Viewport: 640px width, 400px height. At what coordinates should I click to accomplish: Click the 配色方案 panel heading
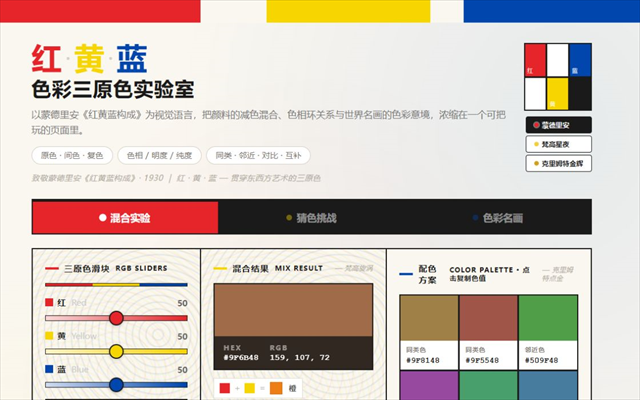[x=427, y=274]
